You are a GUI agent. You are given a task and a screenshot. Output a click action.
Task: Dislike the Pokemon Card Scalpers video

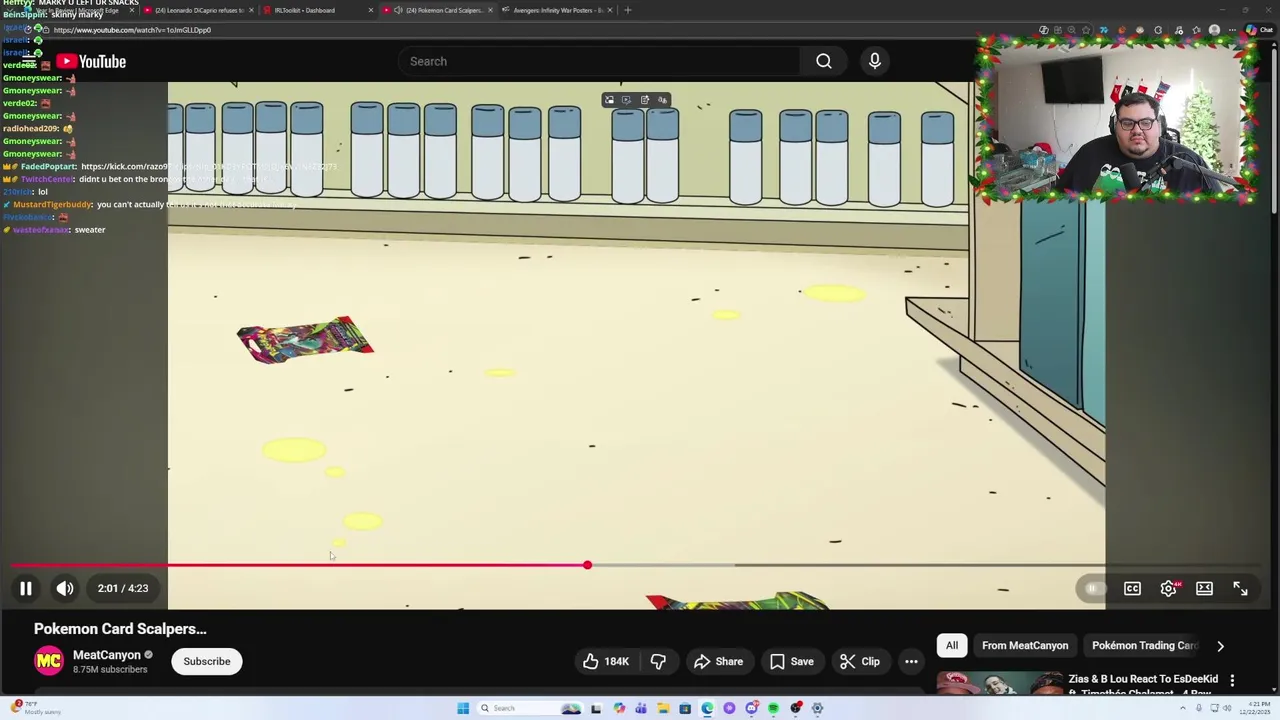pos(658,661)
